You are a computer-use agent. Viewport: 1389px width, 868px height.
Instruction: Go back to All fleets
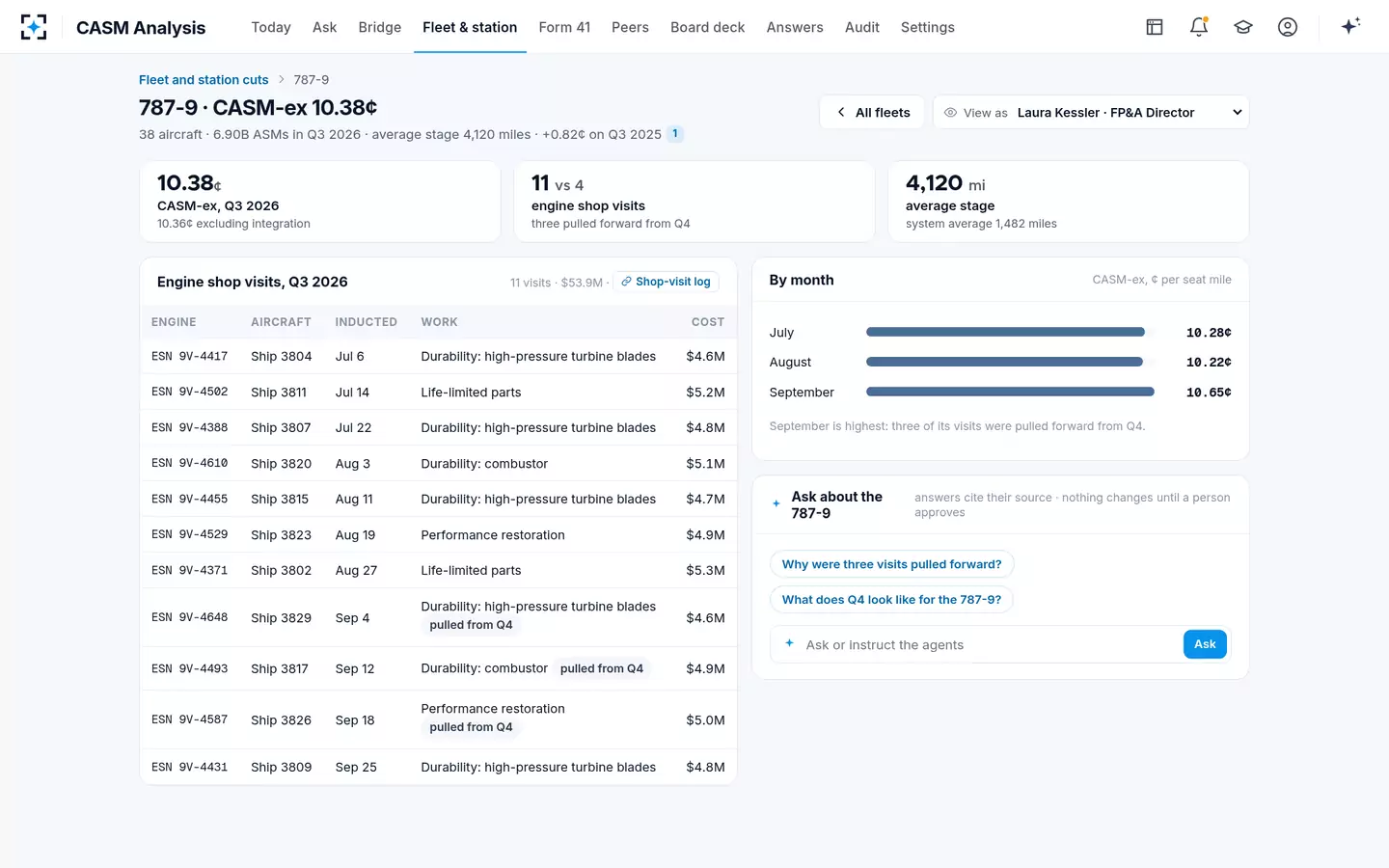(872, 112)
